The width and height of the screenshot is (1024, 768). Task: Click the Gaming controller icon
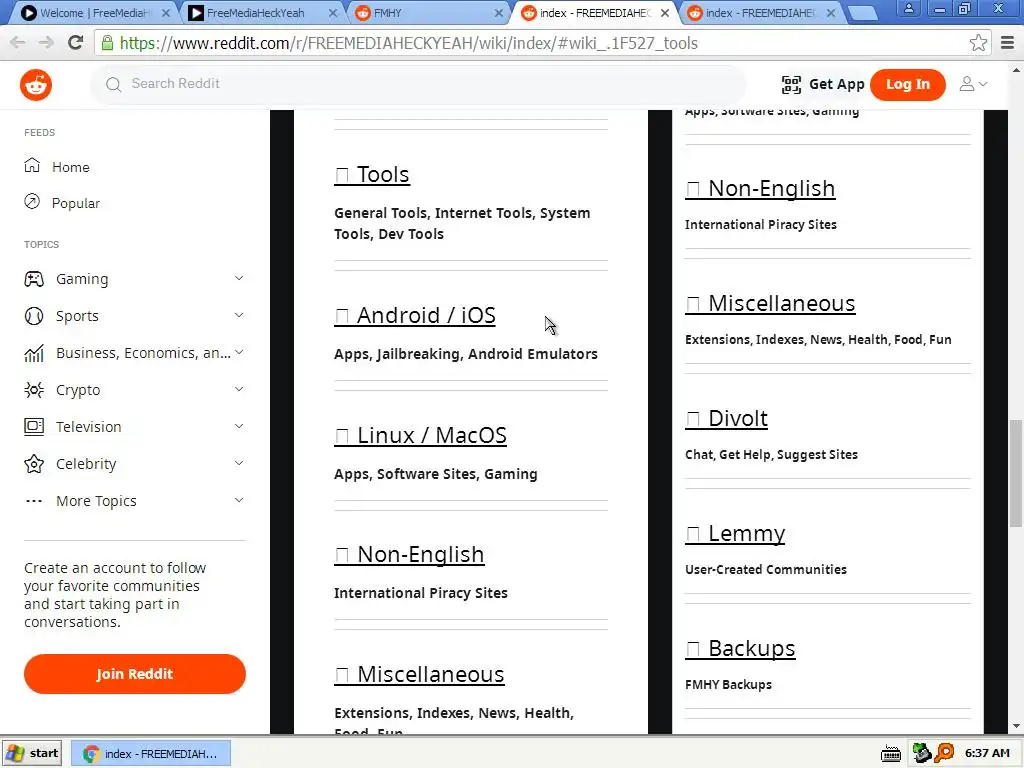pyautogui.click(x=34, y=279)
